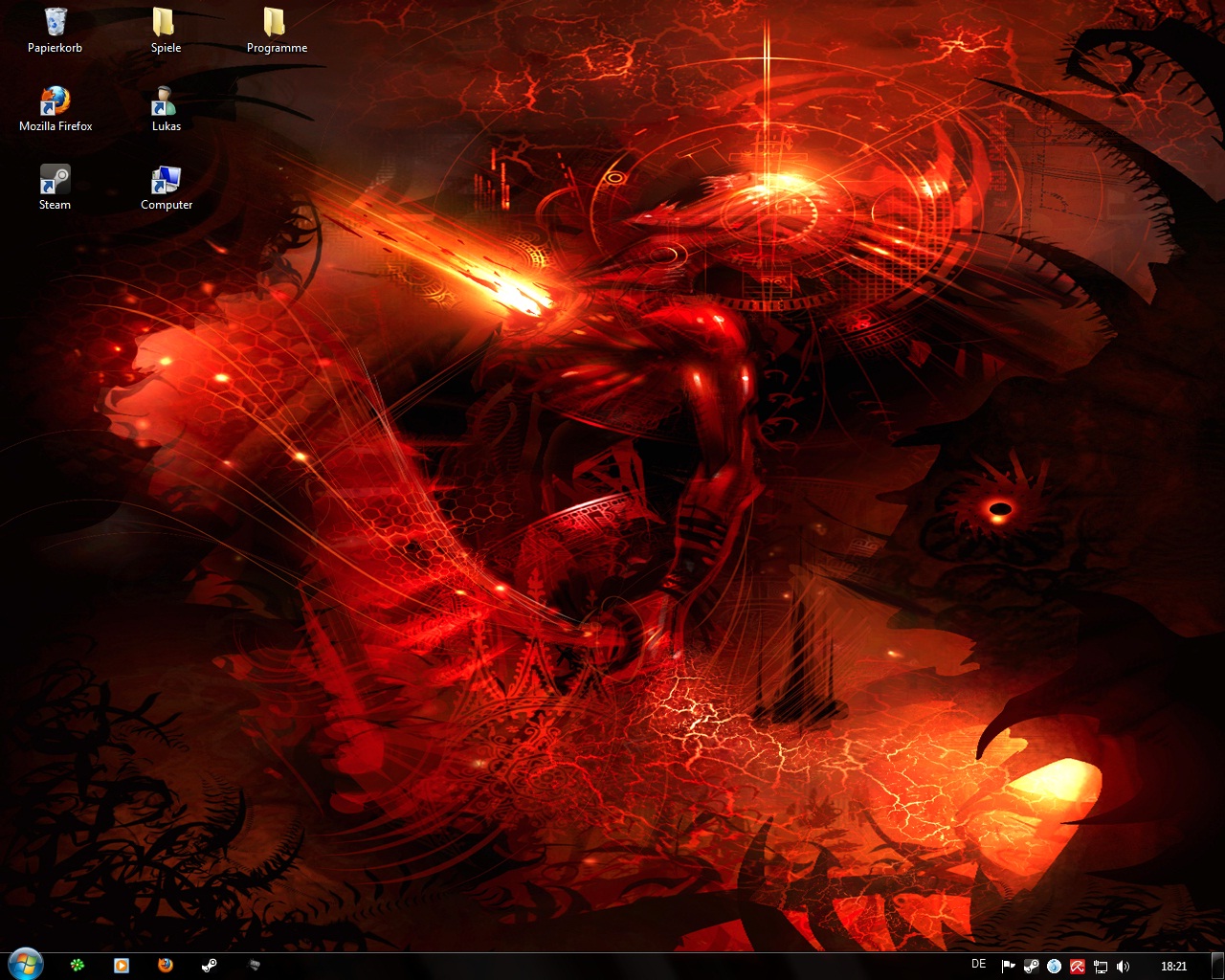The height and width of the screenshot is (980, 1225).
Task: Open the Windows Start menu orb
Action: point(25,965)
